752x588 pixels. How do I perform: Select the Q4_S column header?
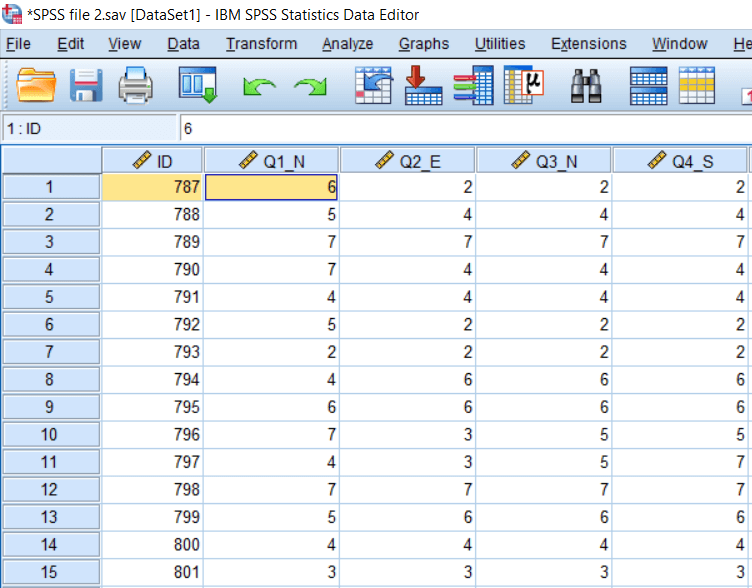click(x=680, y=161)
